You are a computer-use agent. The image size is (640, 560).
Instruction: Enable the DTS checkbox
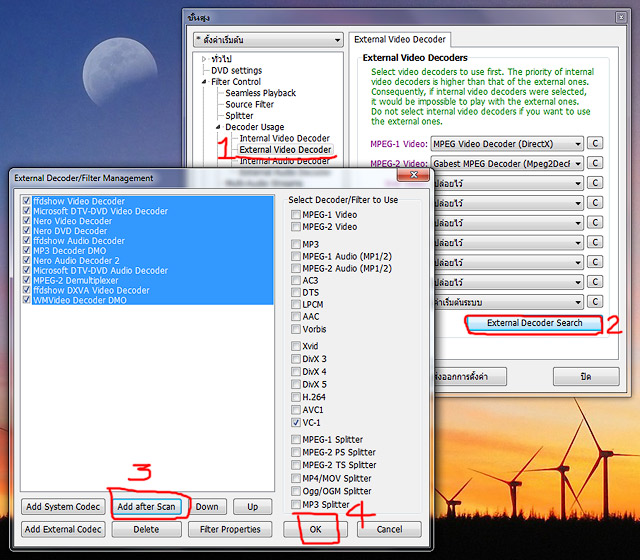(296, 292)
